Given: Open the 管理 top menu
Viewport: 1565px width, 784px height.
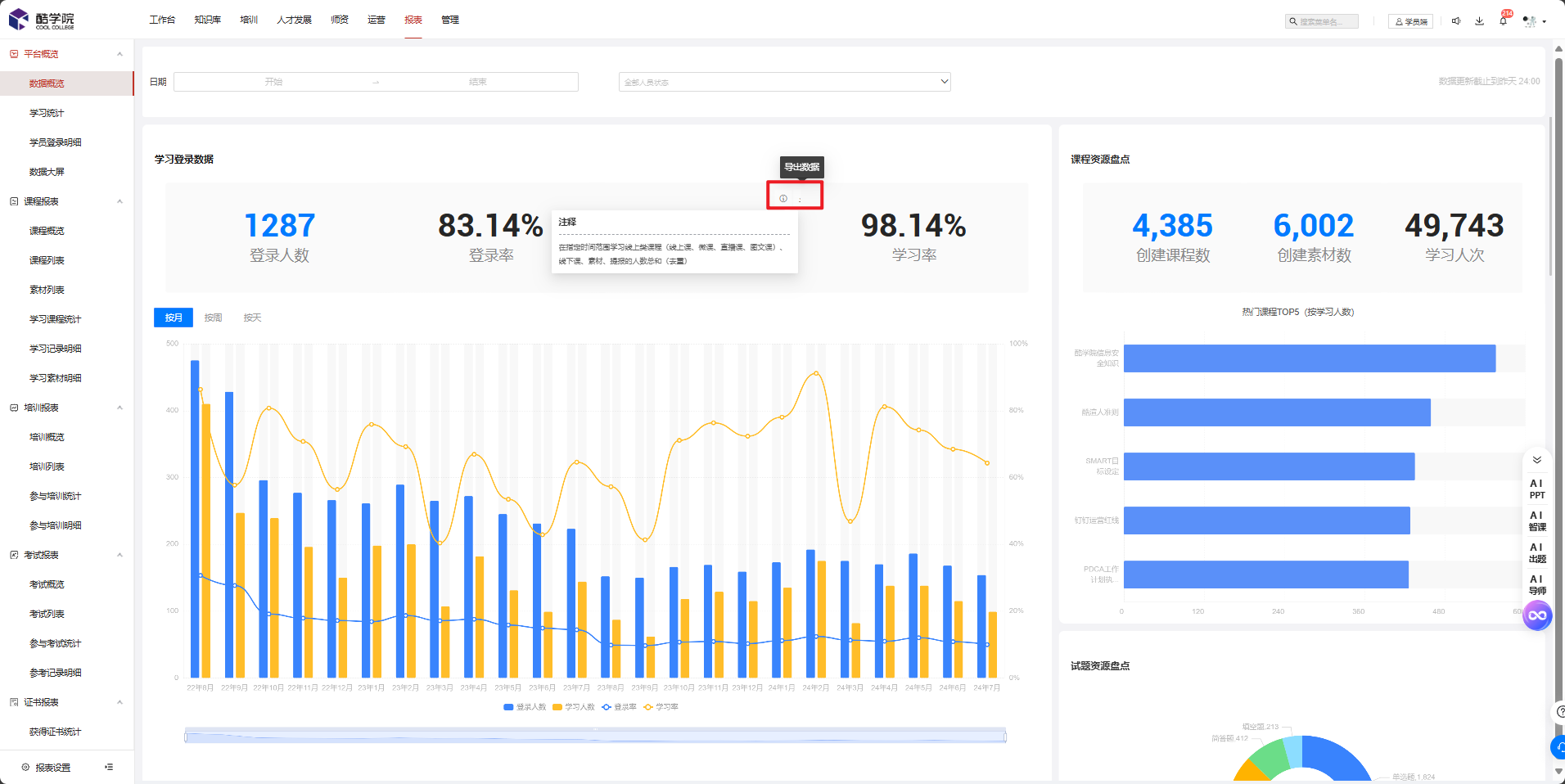Looking at the screenshot, I should (x=450, y=20).
